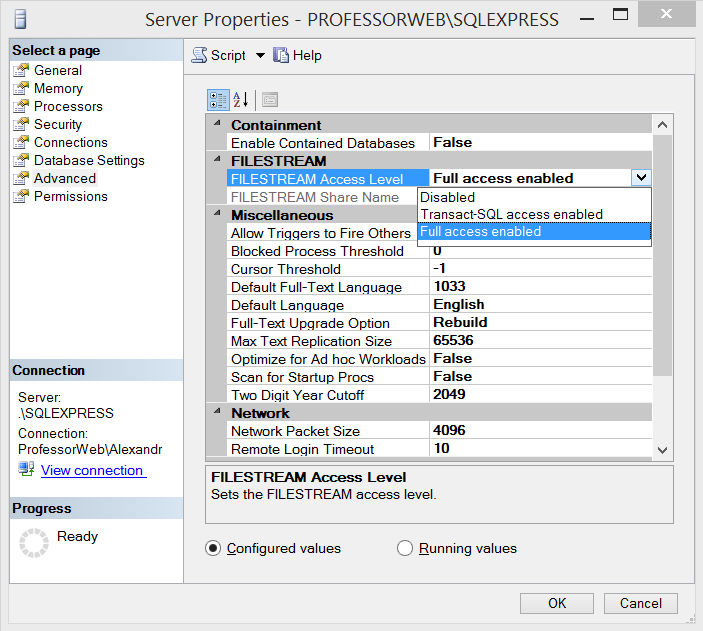703x631 pixels.
Task: Open the Advanced page
Action: tap(65, 178)
